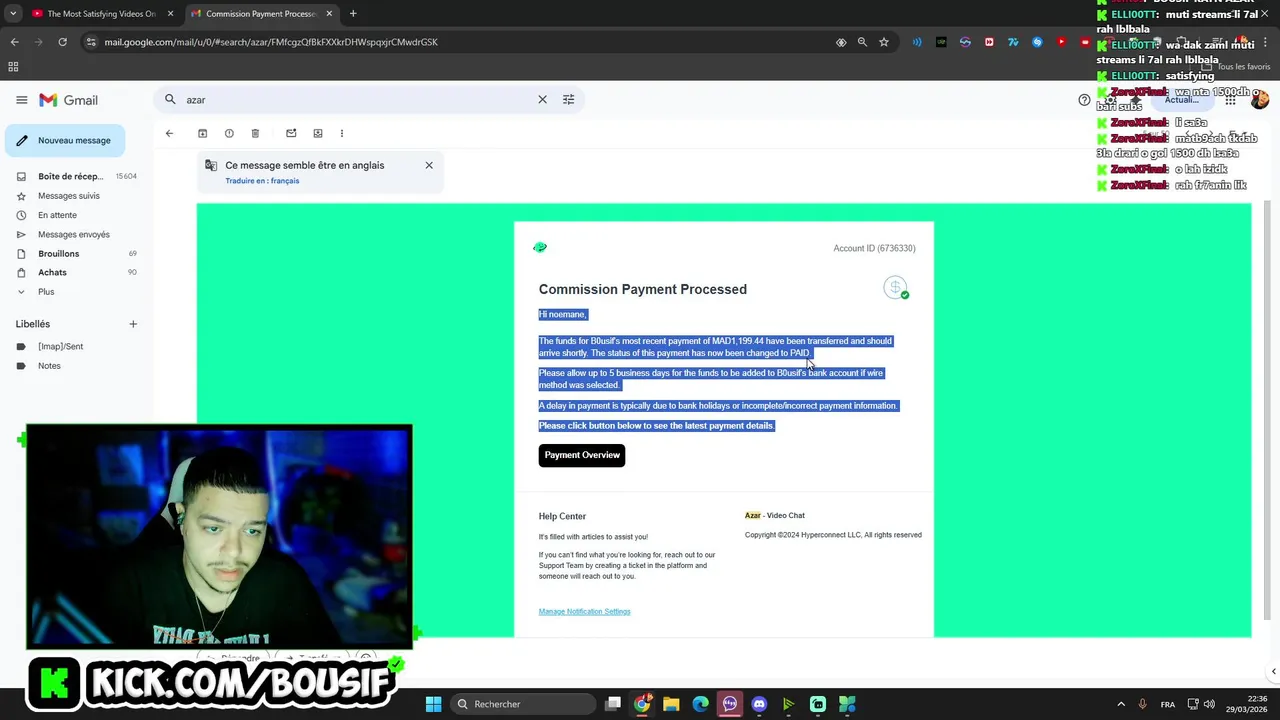Click the Gmail search magnifier icon
Image resolution: width=1280 pixels, height=720 pixels.
click(170, 100)
